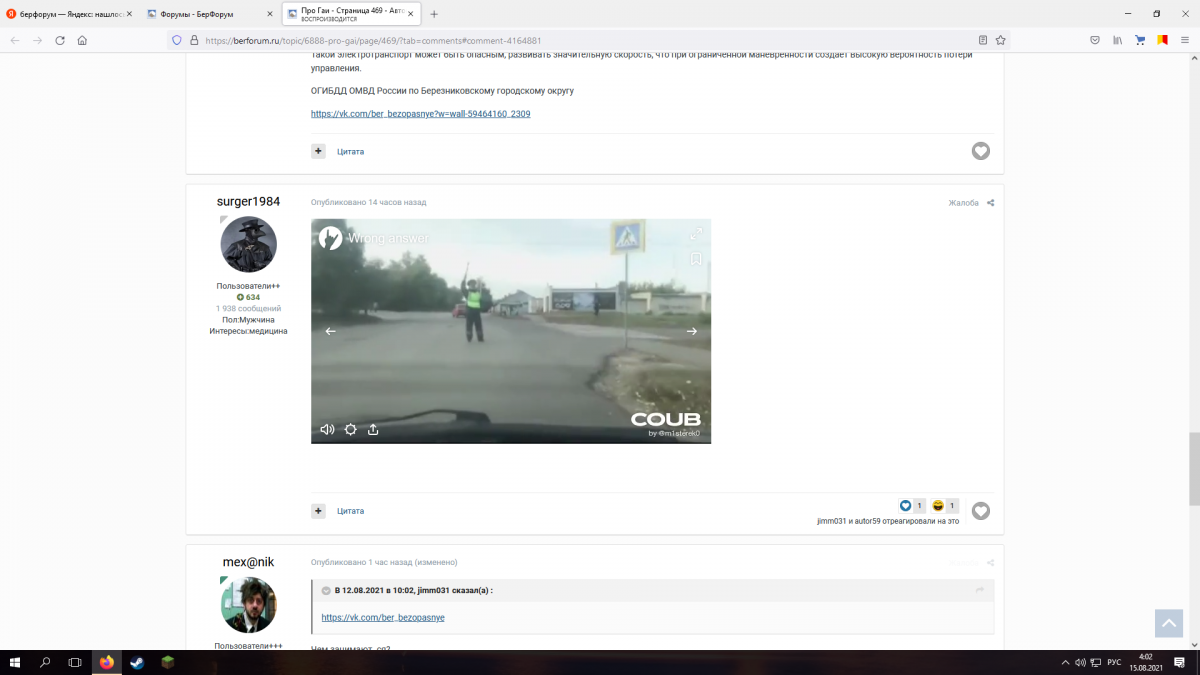The width and height of the screenshot is (1200, 675).
Task: Mute the Coub video sound
Action: 327,430
